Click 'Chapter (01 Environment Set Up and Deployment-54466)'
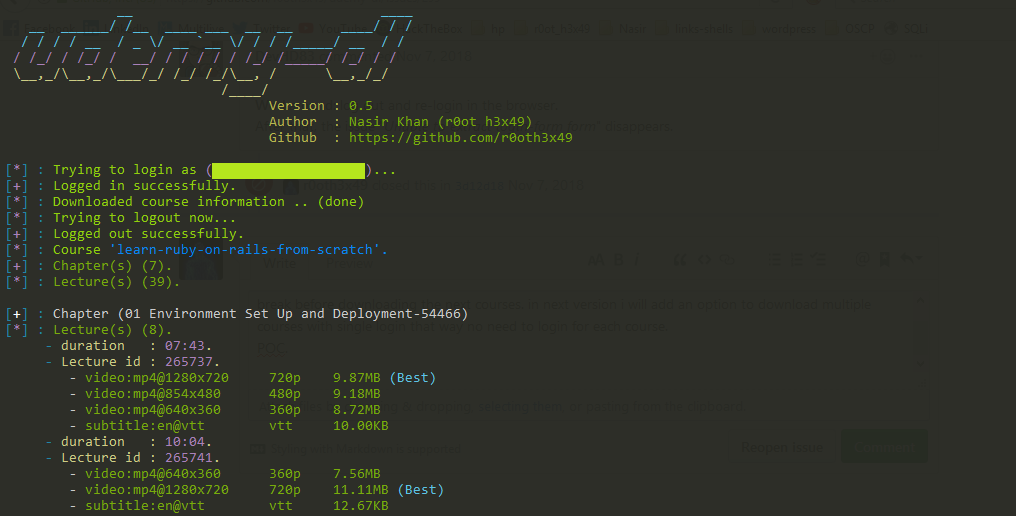The height and width of the screenshot is (516, 1016). pos(260,314)
